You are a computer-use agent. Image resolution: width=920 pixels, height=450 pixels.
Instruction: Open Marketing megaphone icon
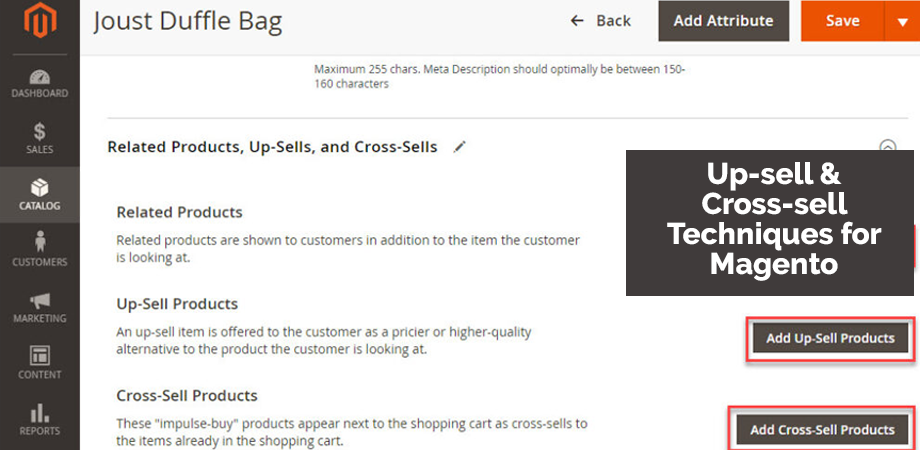click(39, 301)
